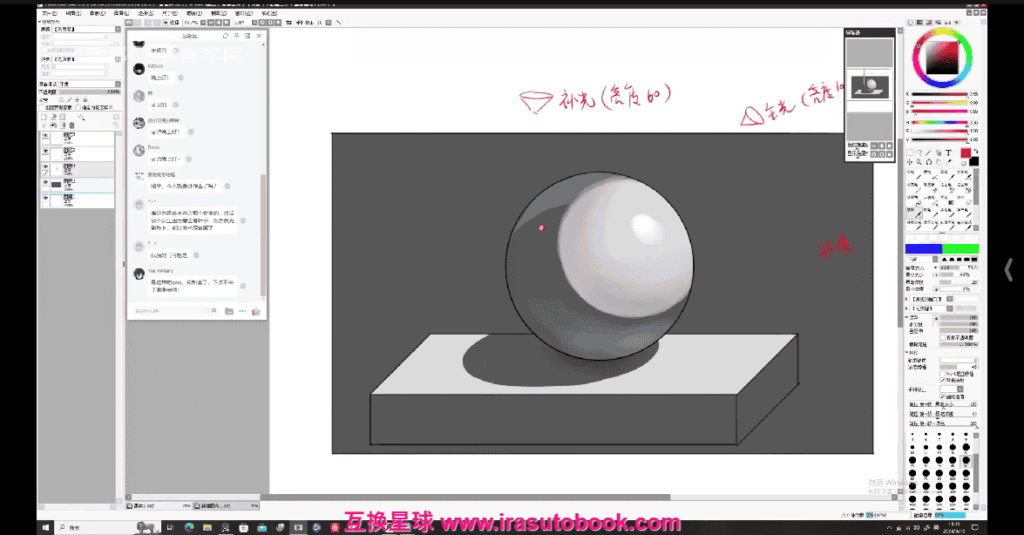The image size is (1024, 535).
Task: Open the second menu bar item
Action: click(73, 13)
